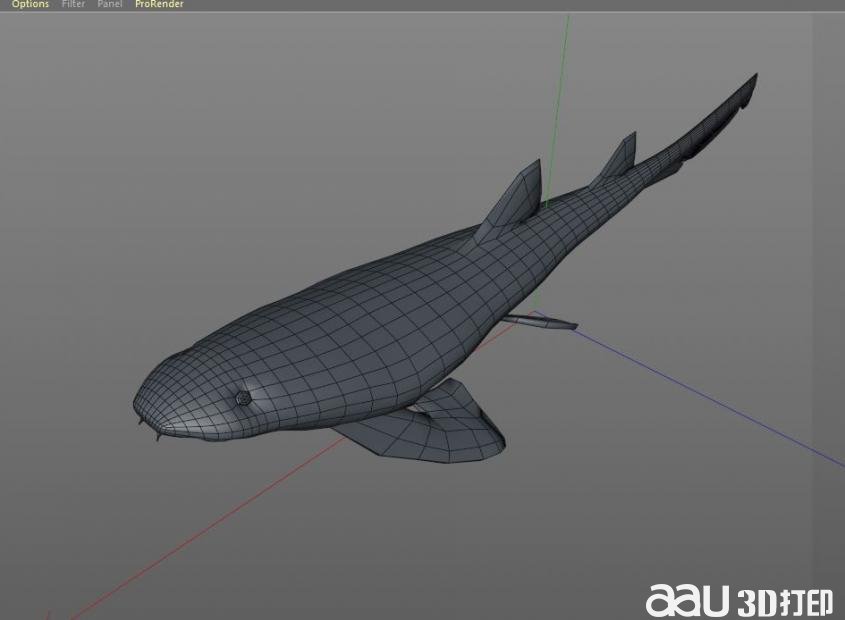
Task: Open the Panel menu
Action: tap(110, 5)
